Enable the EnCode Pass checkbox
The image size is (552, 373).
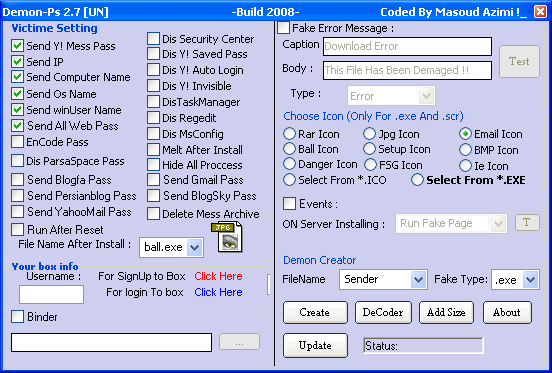click(x=17, y=141)
